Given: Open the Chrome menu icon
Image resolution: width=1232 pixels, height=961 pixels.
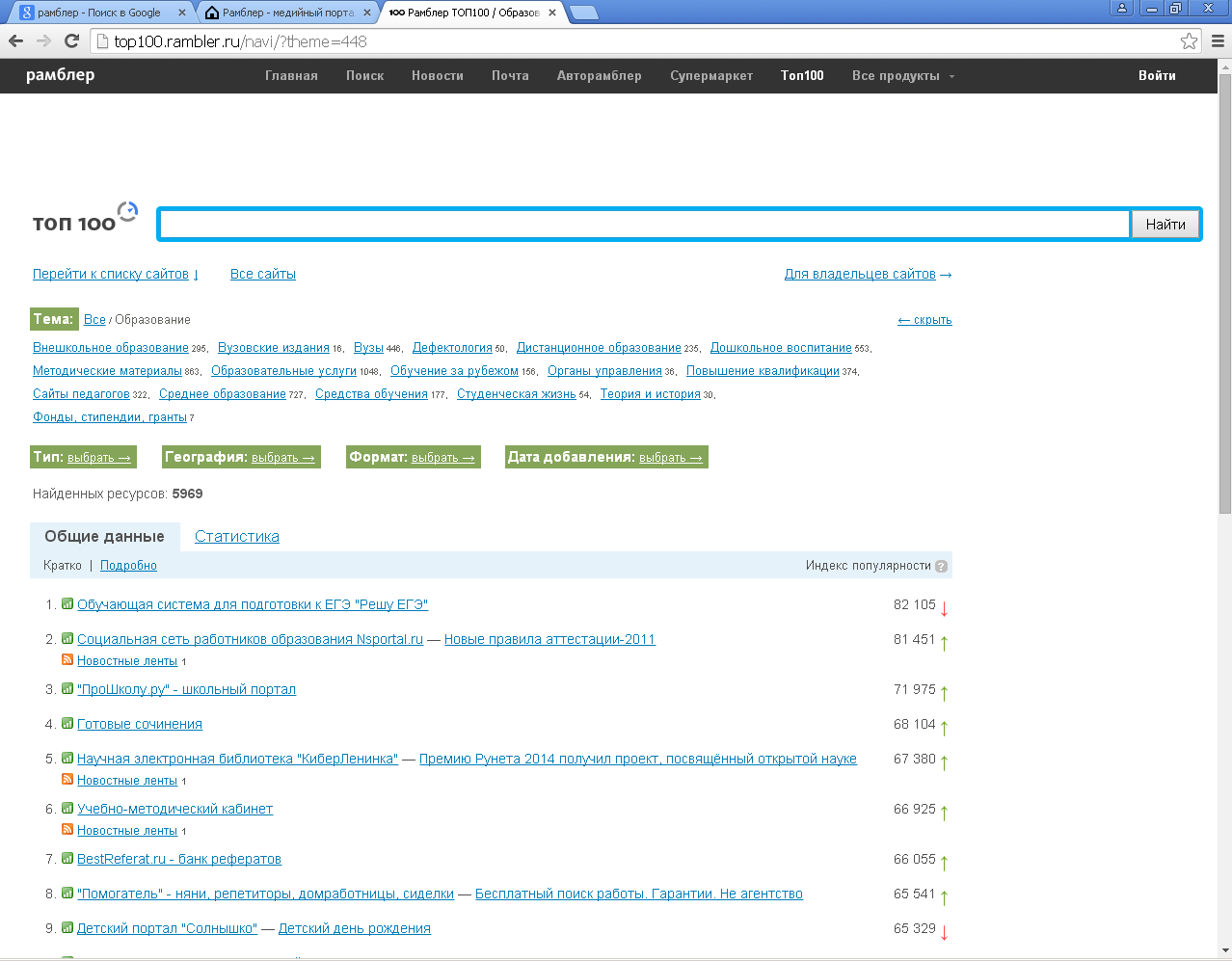Looking at the screenshot, I should [1218, 41].
